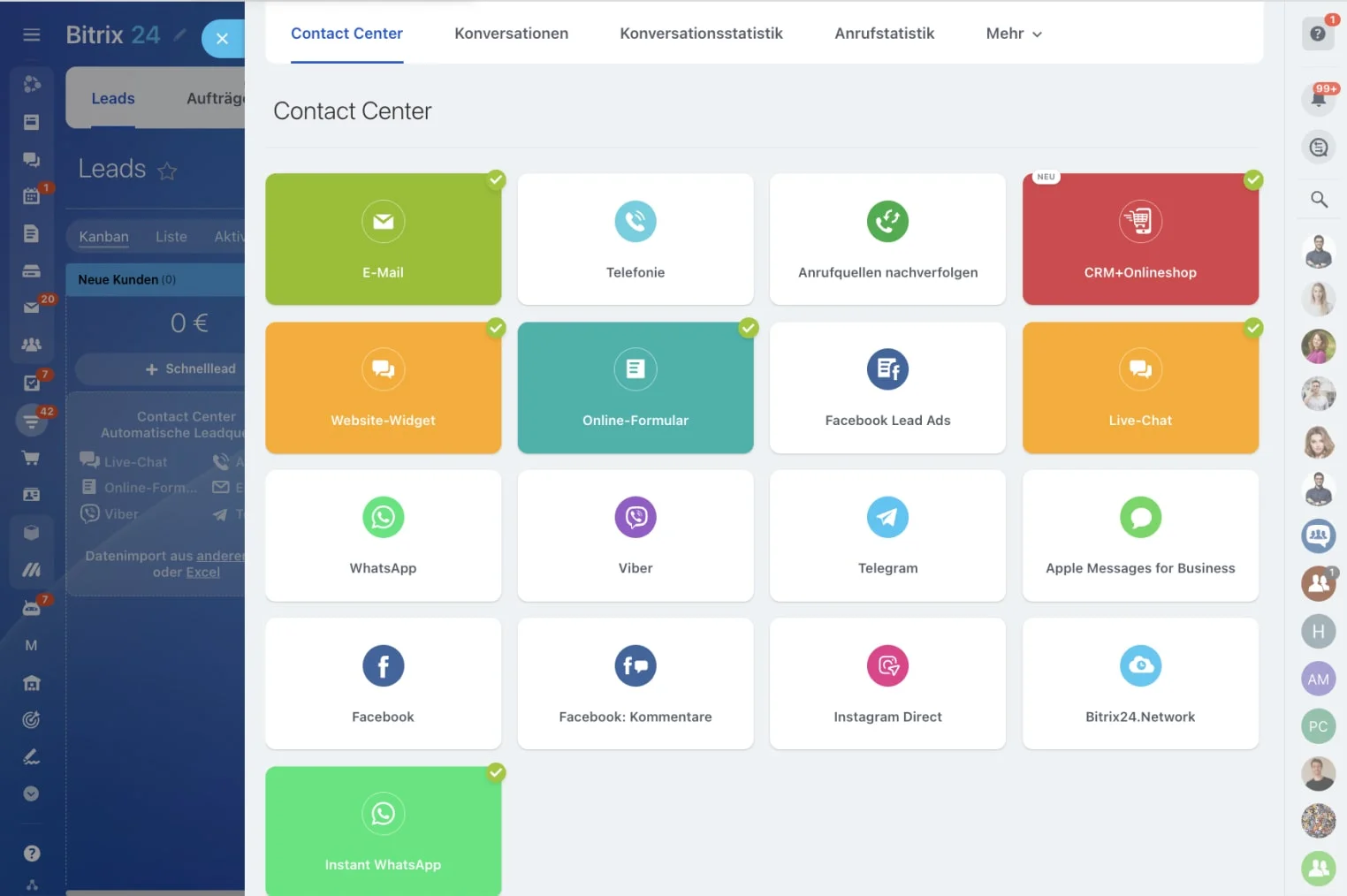The height and width of the screenshot is (896, 1347).
Task: Open the Anrufstatistik tab
Action: point(884,34)
